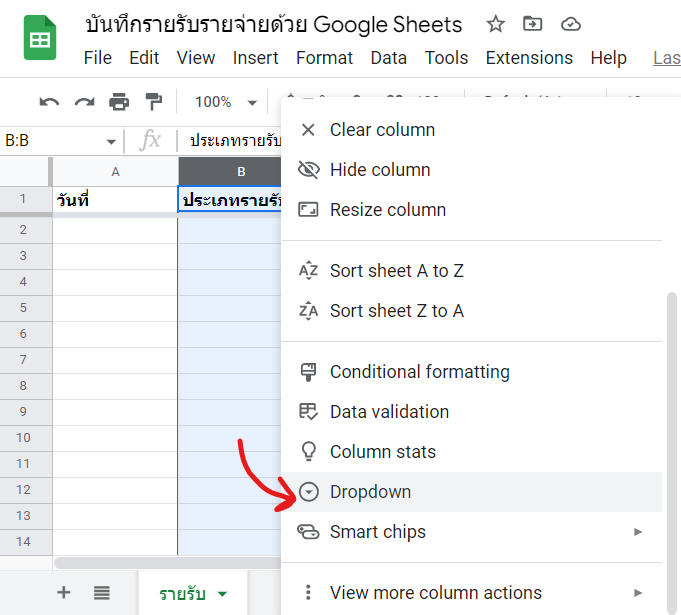The width and height of the screenshot is (681, 615).
Task: Select cell B1 header text
Action: [230, 200]
